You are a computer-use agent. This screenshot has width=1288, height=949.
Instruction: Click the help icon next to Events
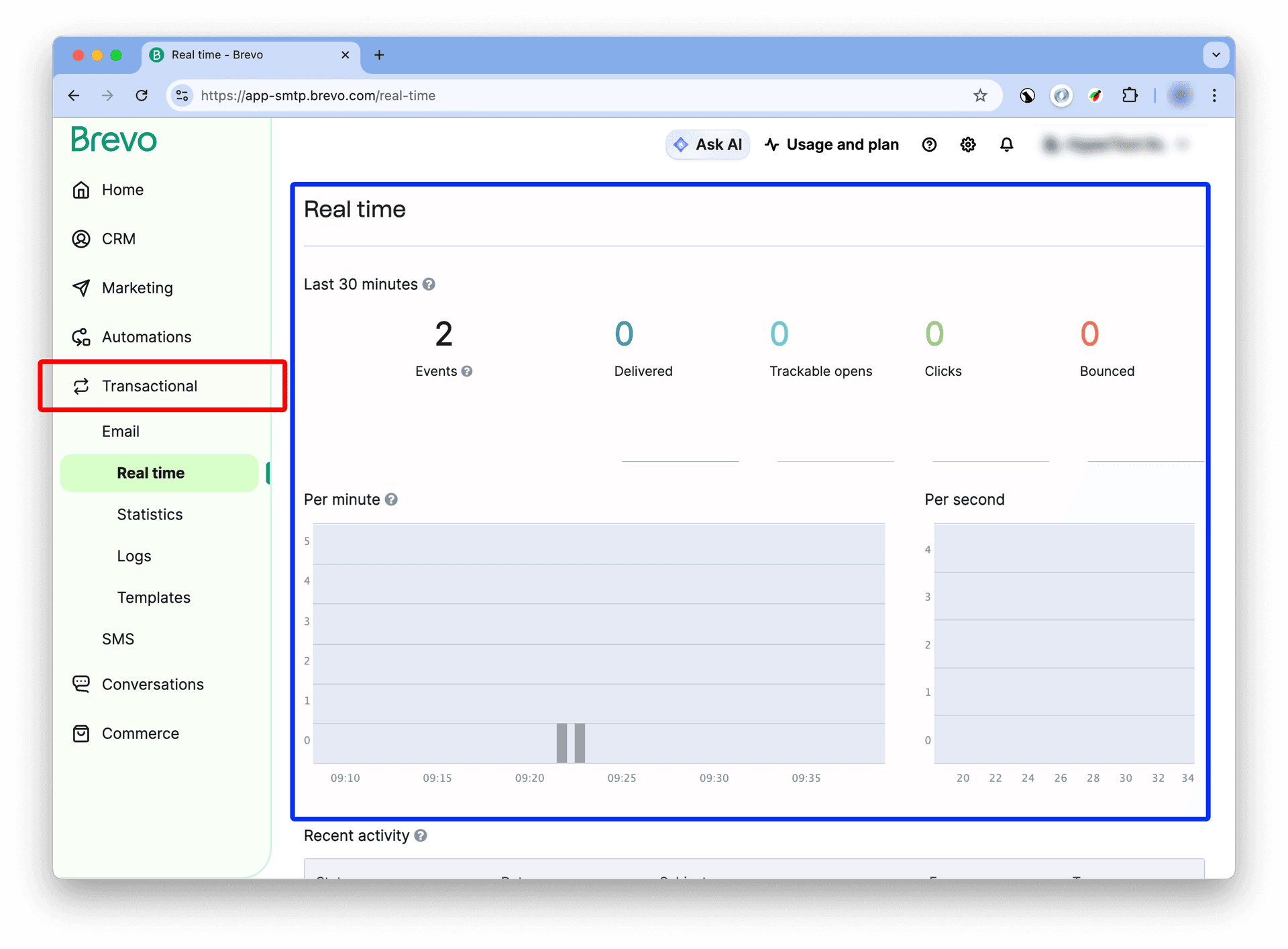point(467,371)
